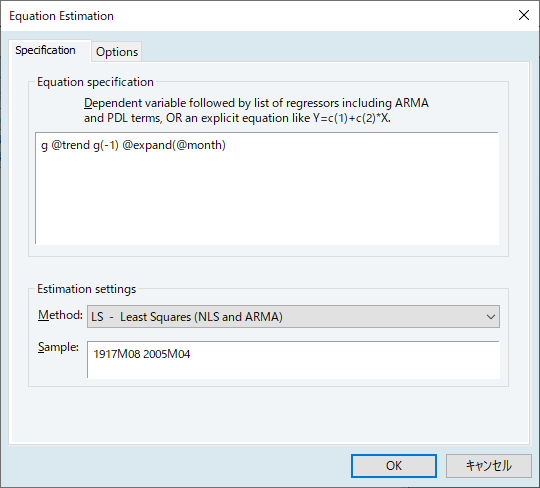This screenshot has width=540, height=488.
Task: Click the g(-1) lag term in equation
Action: [106, 145]
